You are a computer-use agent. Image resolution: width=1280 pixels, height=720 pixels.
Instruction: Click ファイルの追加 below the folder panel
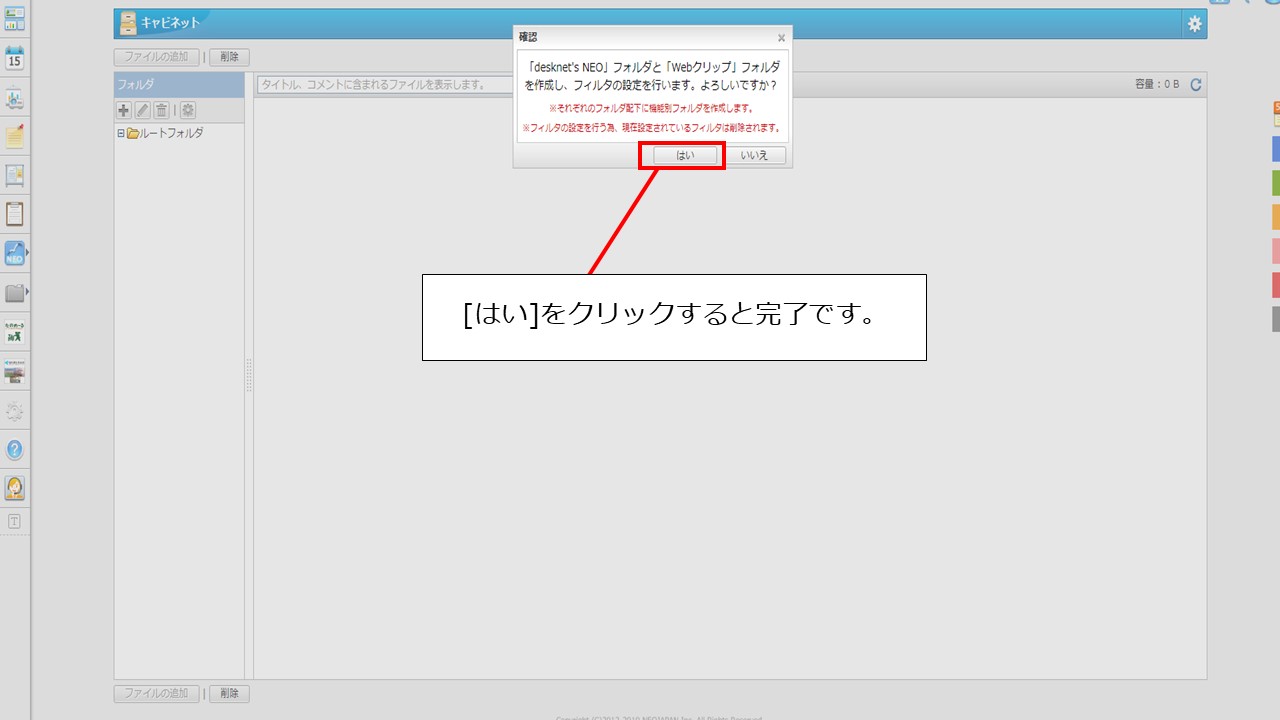point(157,694)
